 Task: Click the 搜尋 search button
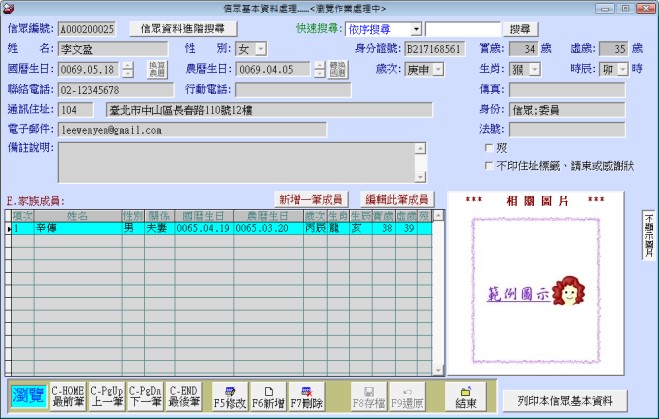pyautogui.click(x=520, y=29)
